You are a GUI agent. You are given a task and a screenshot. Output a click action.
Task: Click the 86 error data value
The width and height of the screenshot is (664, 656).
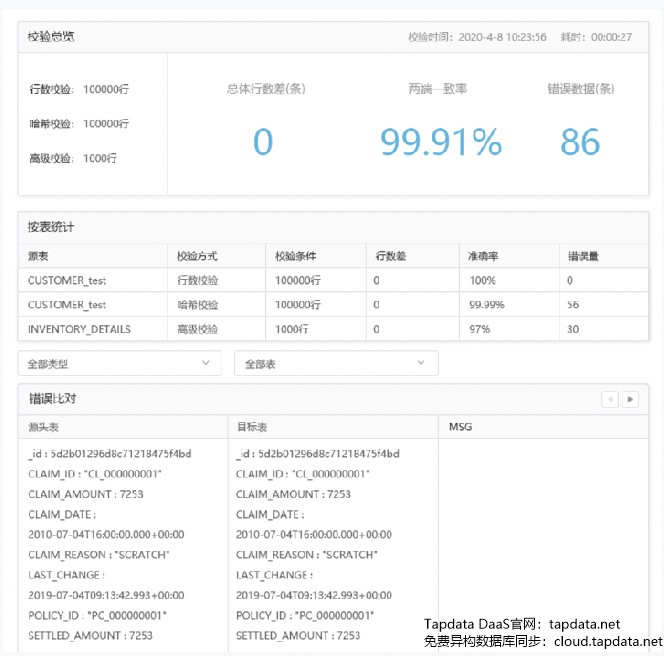(x=580, y=142)
